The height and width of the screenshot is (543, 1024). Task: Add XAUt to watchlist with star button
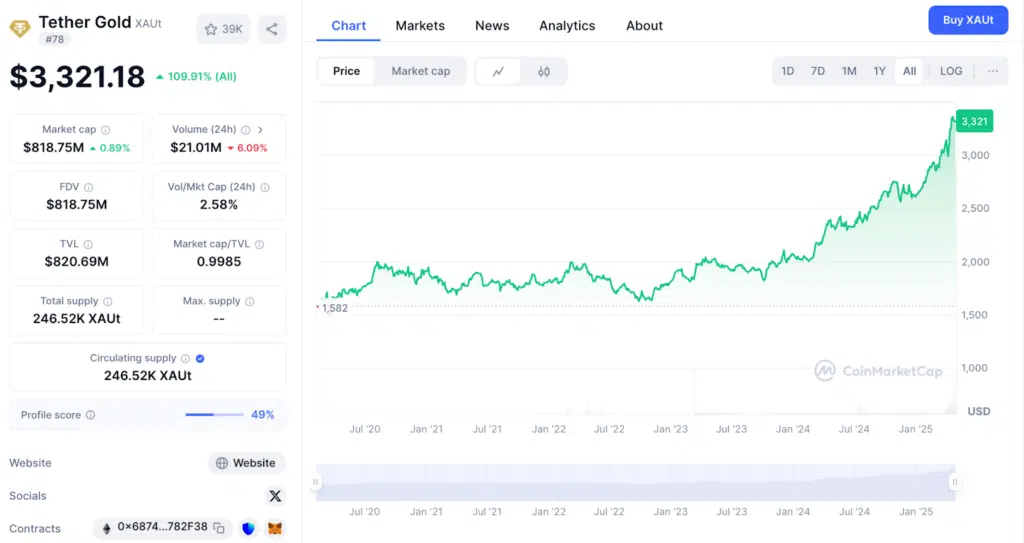(223, 29)
